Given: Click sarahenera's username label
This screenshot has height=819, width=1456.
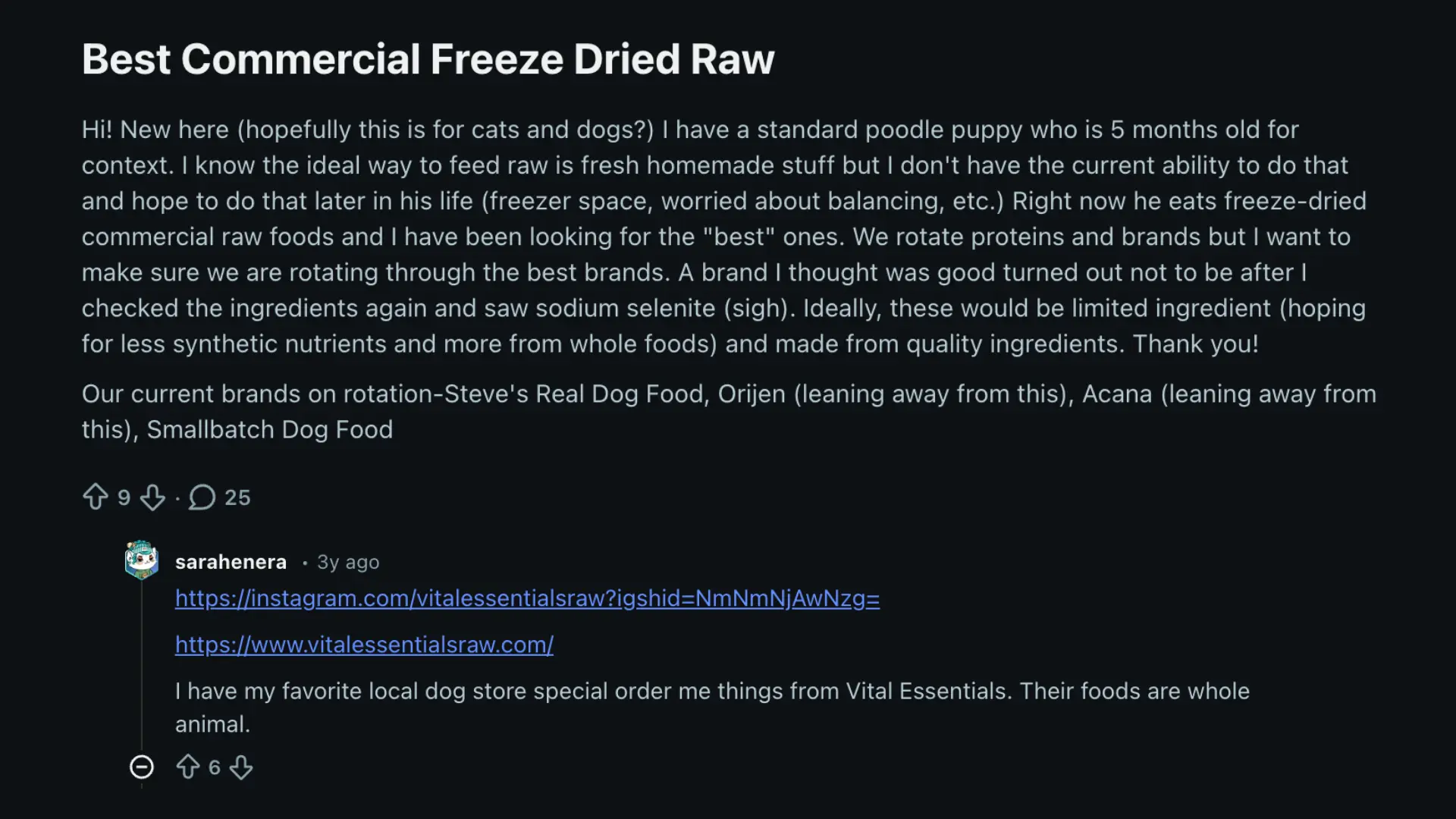Looking at the screenshot, I should tap(231, 562).
